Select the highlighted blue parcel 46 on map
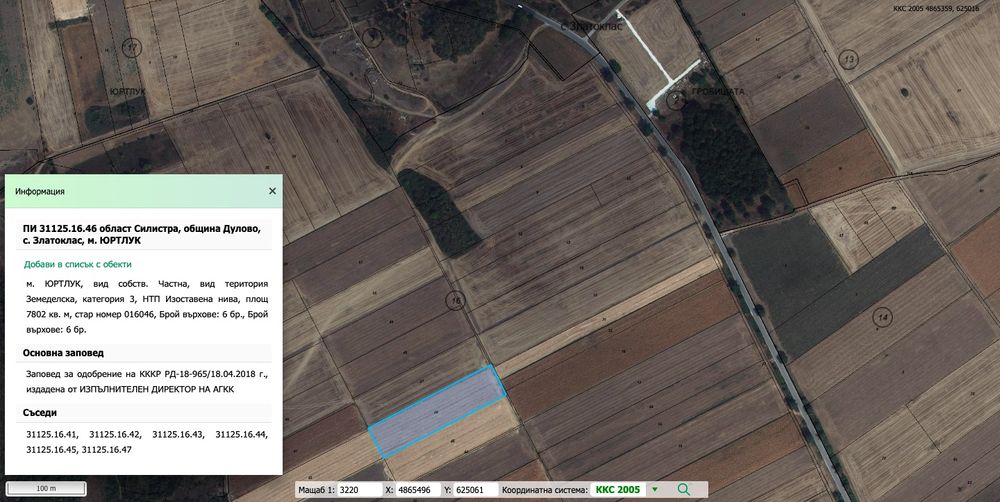The image size is (1000, 502). [x=438, y=411]
